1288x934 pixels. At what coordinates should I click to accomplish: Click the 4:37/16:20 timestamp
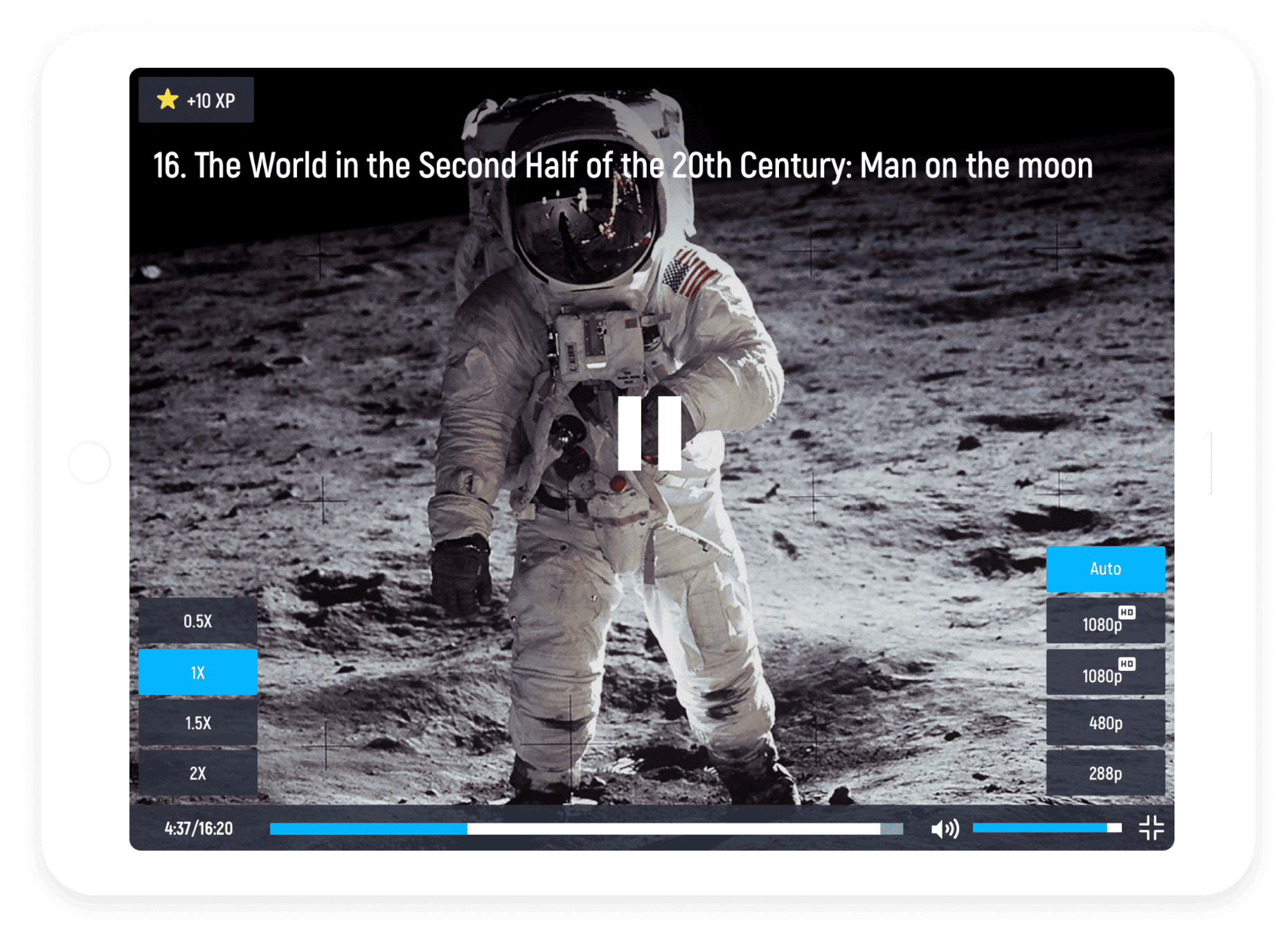(198, 827)
